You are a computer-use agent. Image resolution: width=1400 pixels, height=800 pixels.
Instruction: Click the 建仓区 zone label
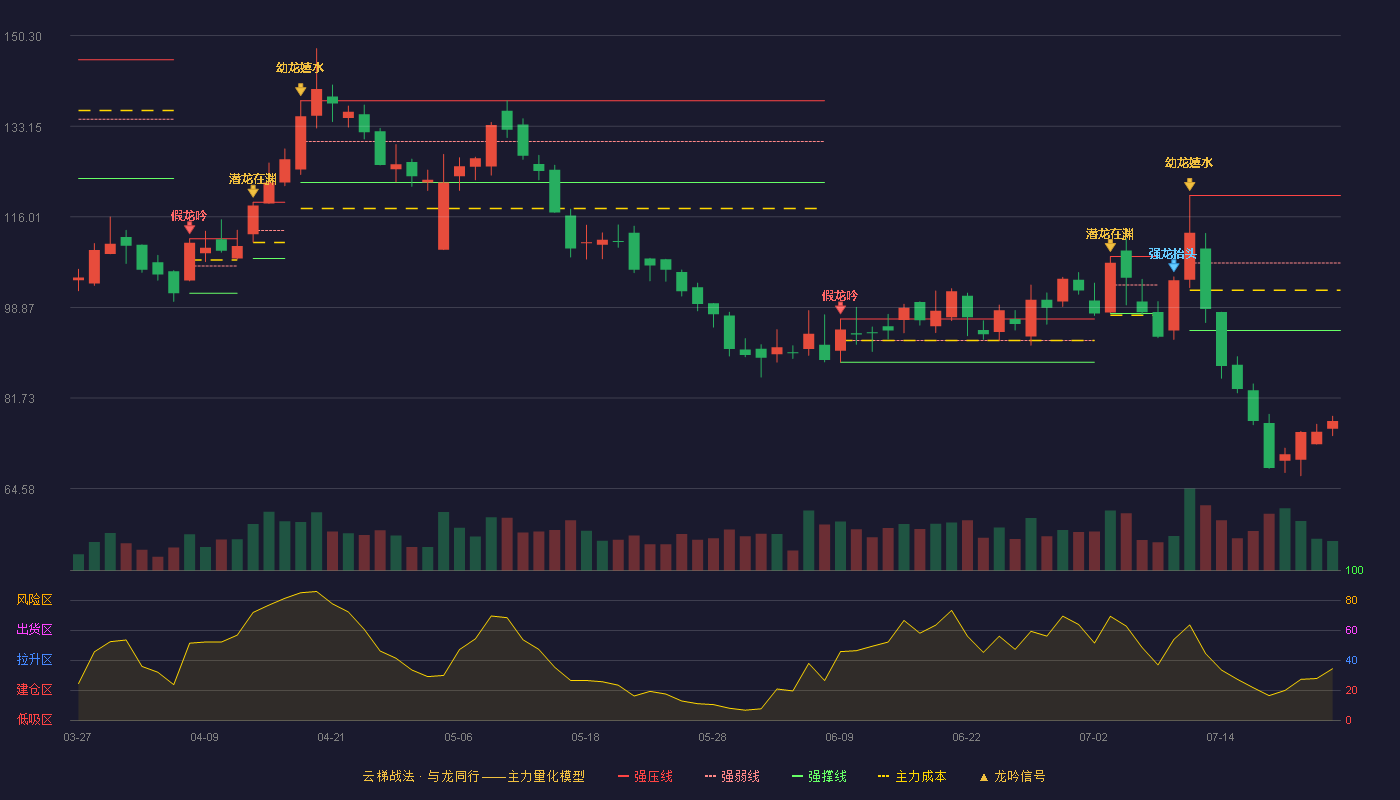[34, 690]
